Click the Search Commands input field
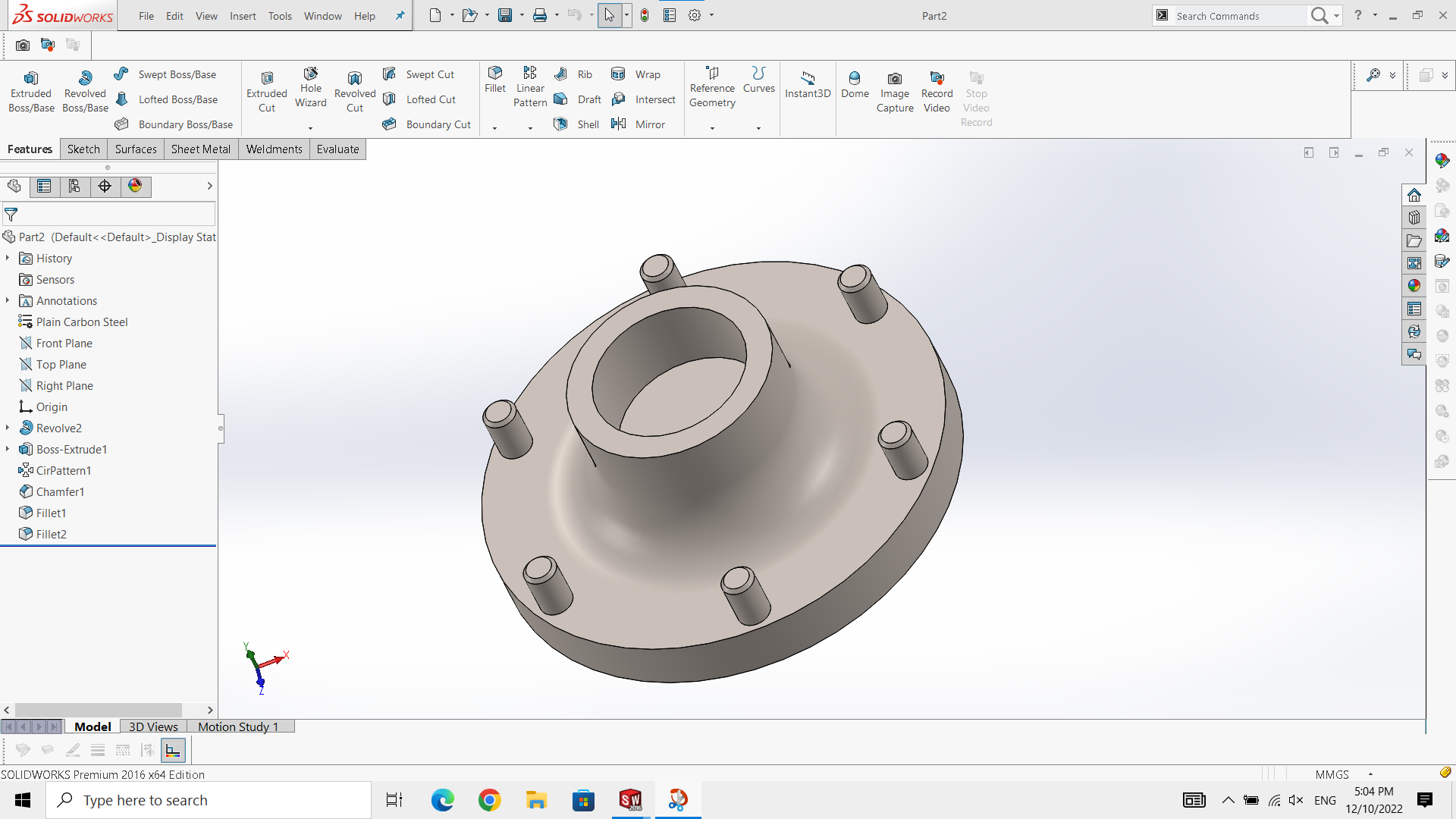1456x819 pixels. [x=1239, y=16]
